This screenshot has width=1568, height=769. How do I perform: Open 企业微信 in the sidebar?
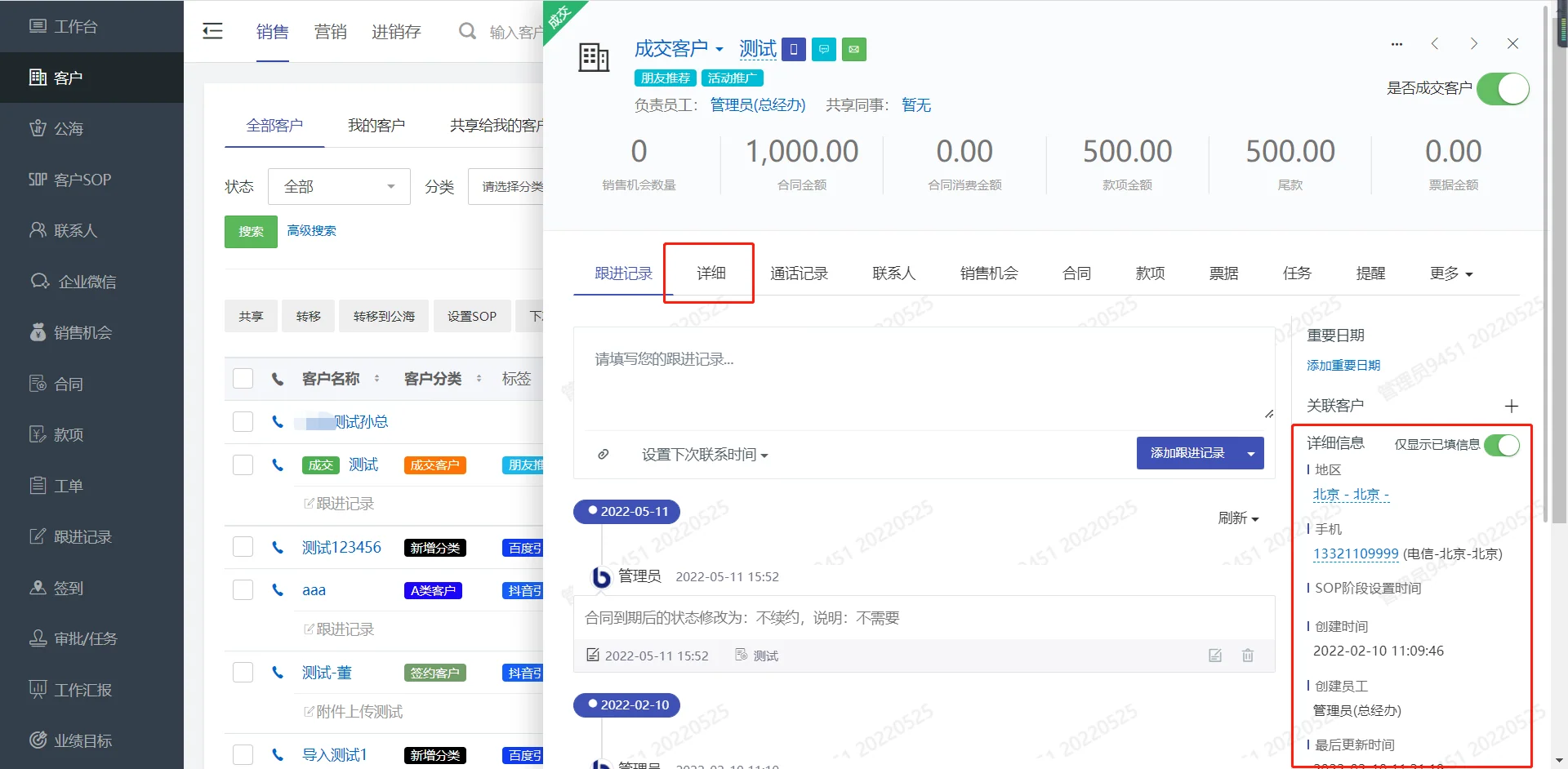(x=91, y=282)
